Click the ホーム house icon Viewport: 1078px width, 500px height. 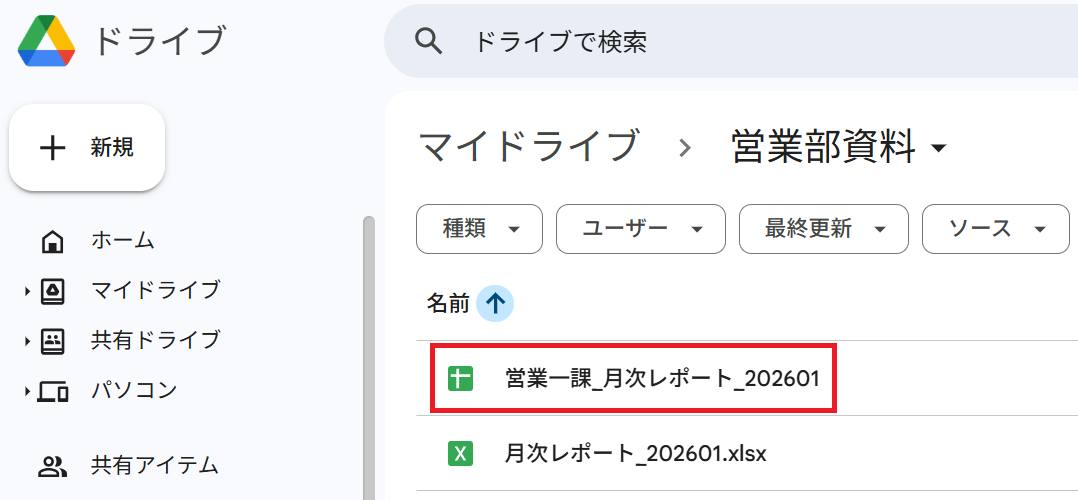(x=53, y=241)
